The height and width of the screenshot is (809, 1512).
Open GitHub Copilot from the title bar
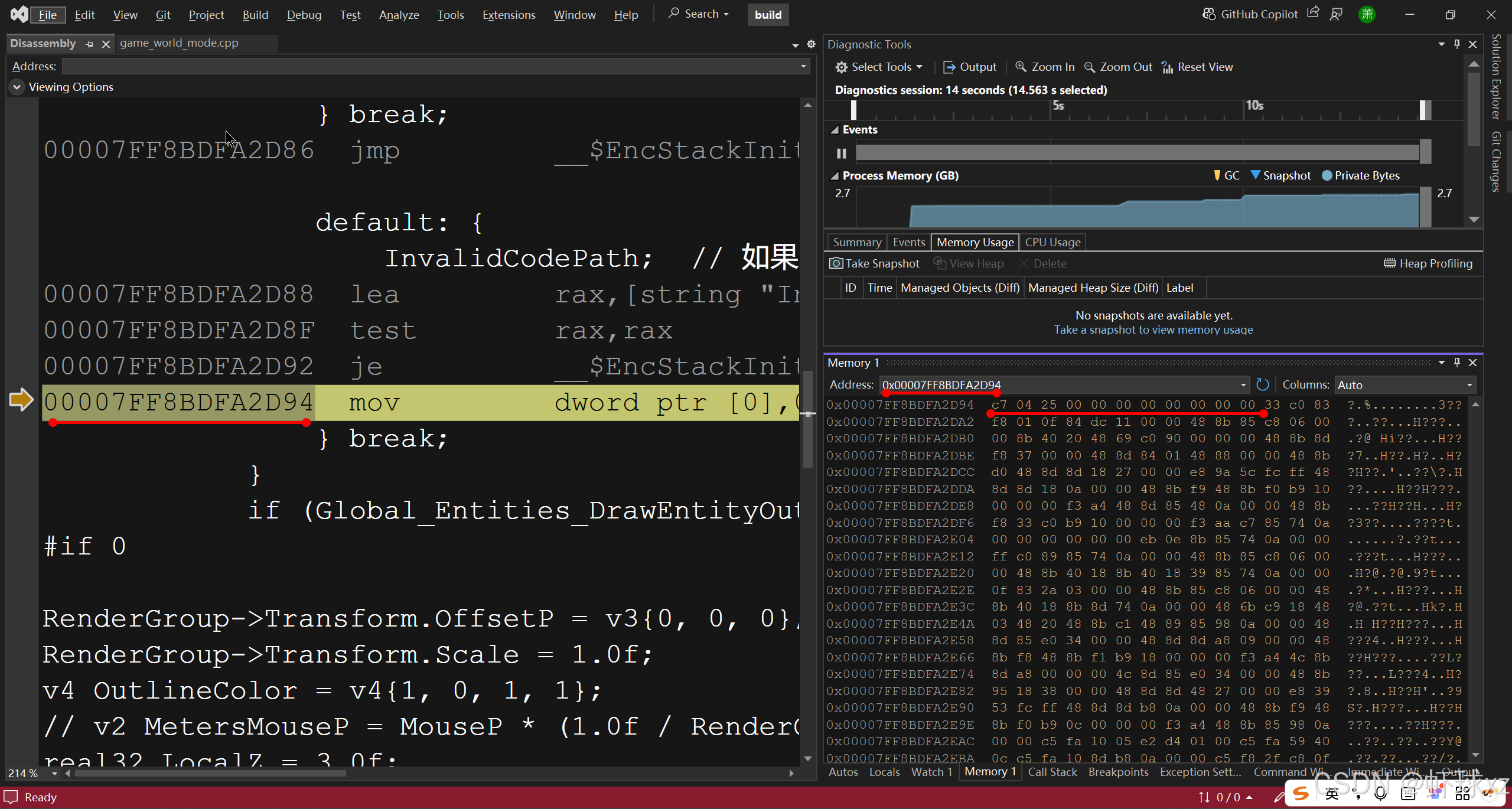point(1250,14)
